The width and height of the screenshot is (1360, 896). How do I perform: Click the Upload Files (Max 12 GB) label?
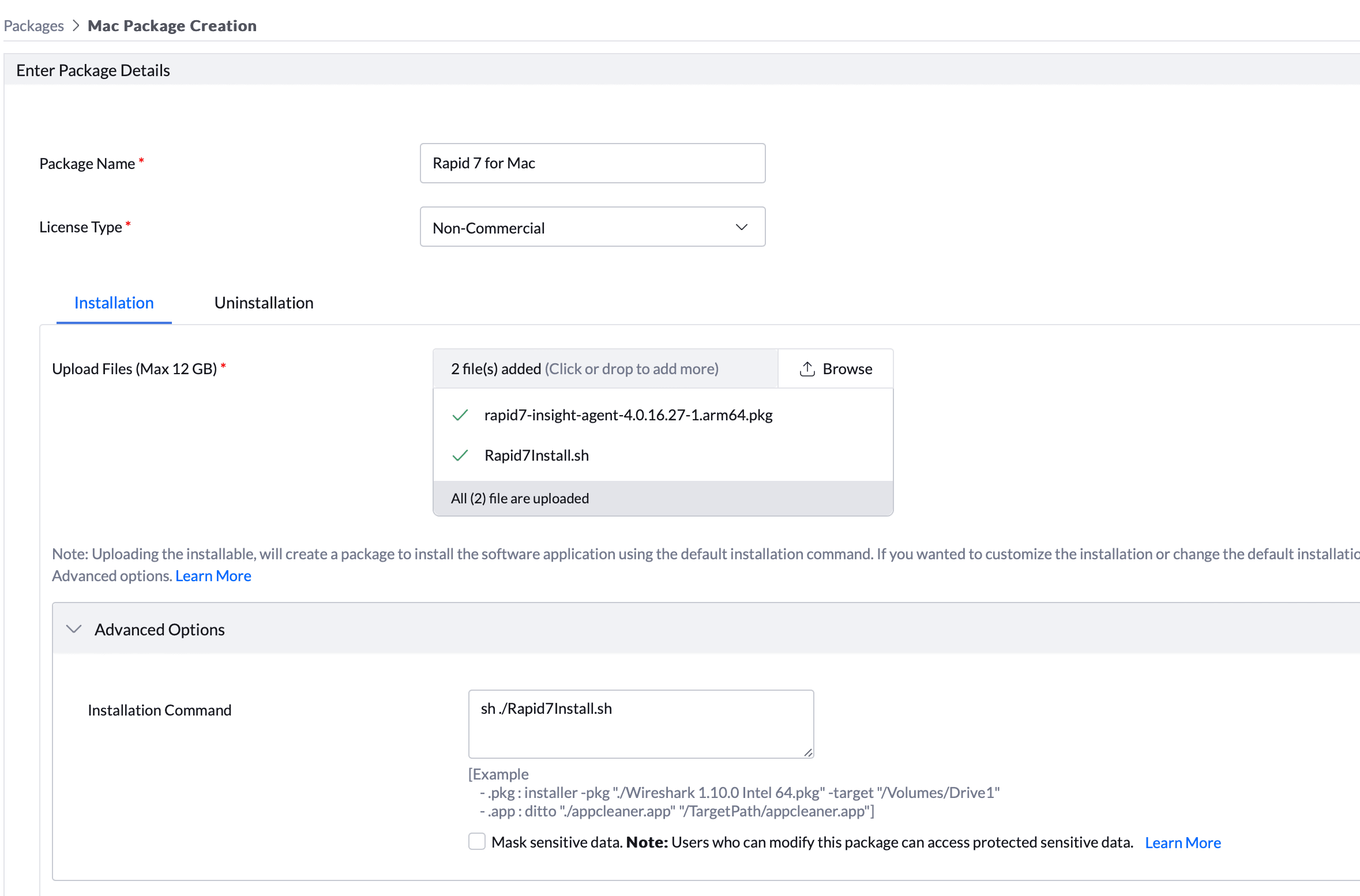pos(134,369)
